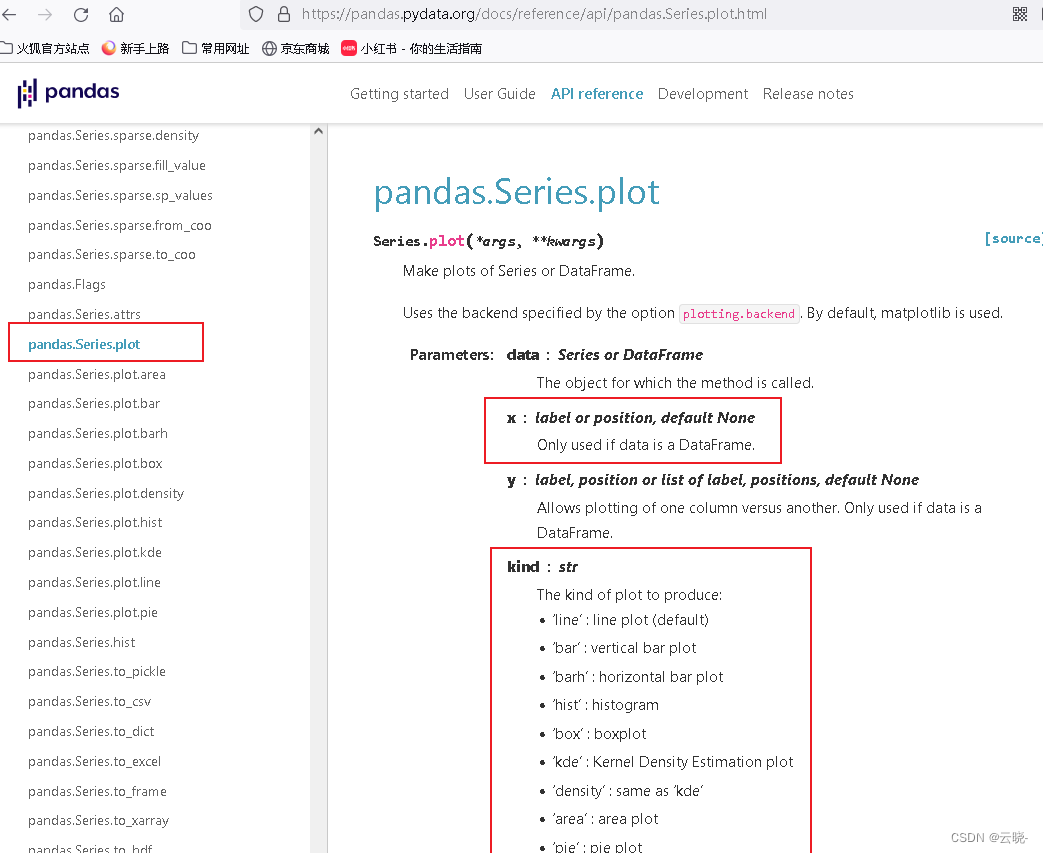Open pandas.Series.hist in sidebar
Image resolution: width=1043 pixels, height=853 pixels.
tap(82, 643)
